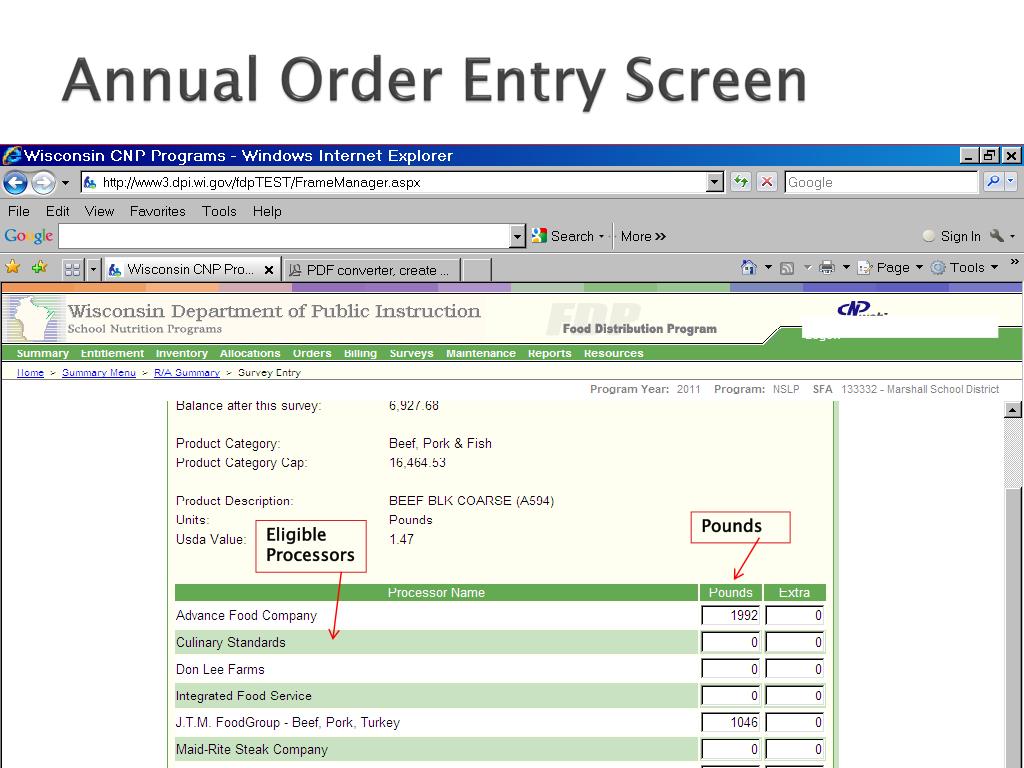Open the recent pages dropdown arrow

point(65,183)
